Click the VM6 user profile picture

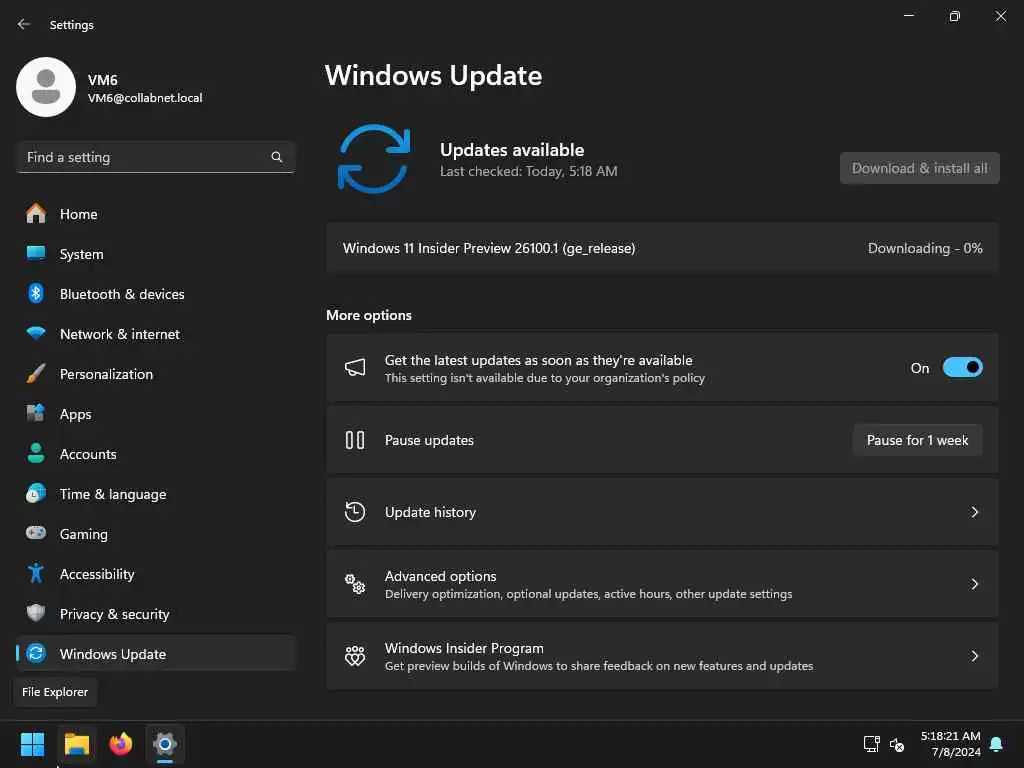click(x=46, y=87)
